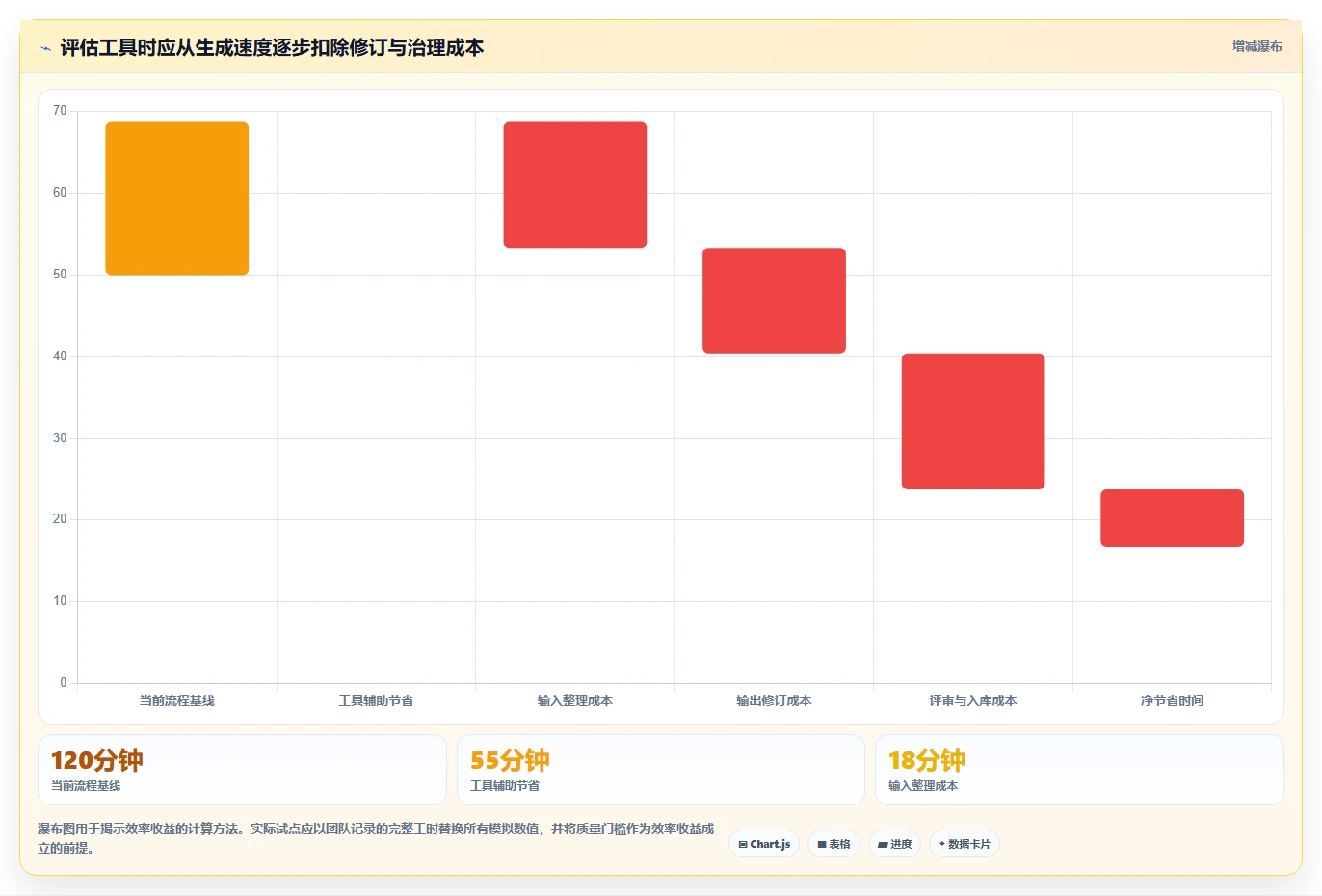Viewport: 1322px width, 896px height.
Task: Select the 进度 tag pill
Action: point(894,844)
